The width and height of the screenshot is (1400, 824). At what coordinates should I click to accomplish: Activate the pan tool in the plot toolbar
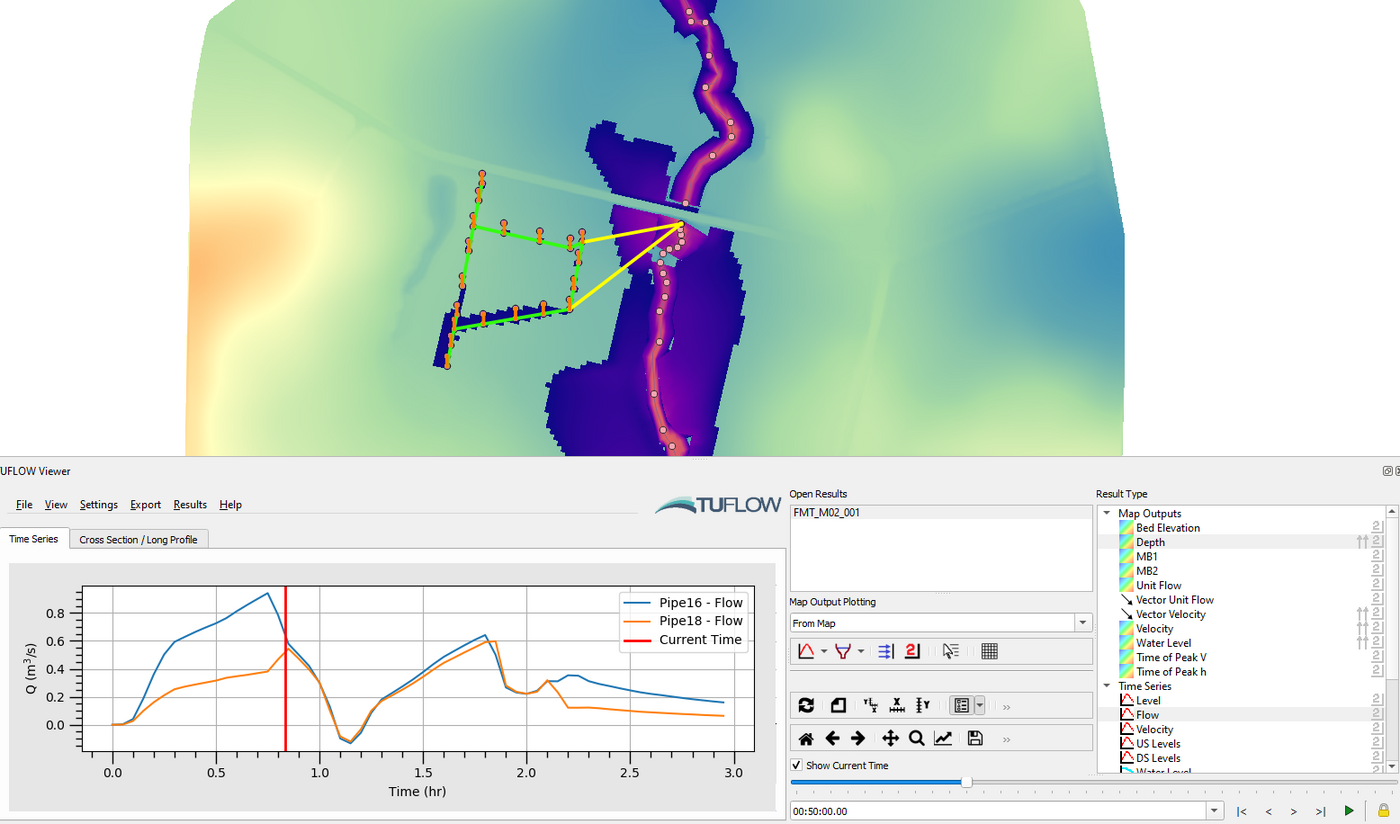tap(890, 738)
